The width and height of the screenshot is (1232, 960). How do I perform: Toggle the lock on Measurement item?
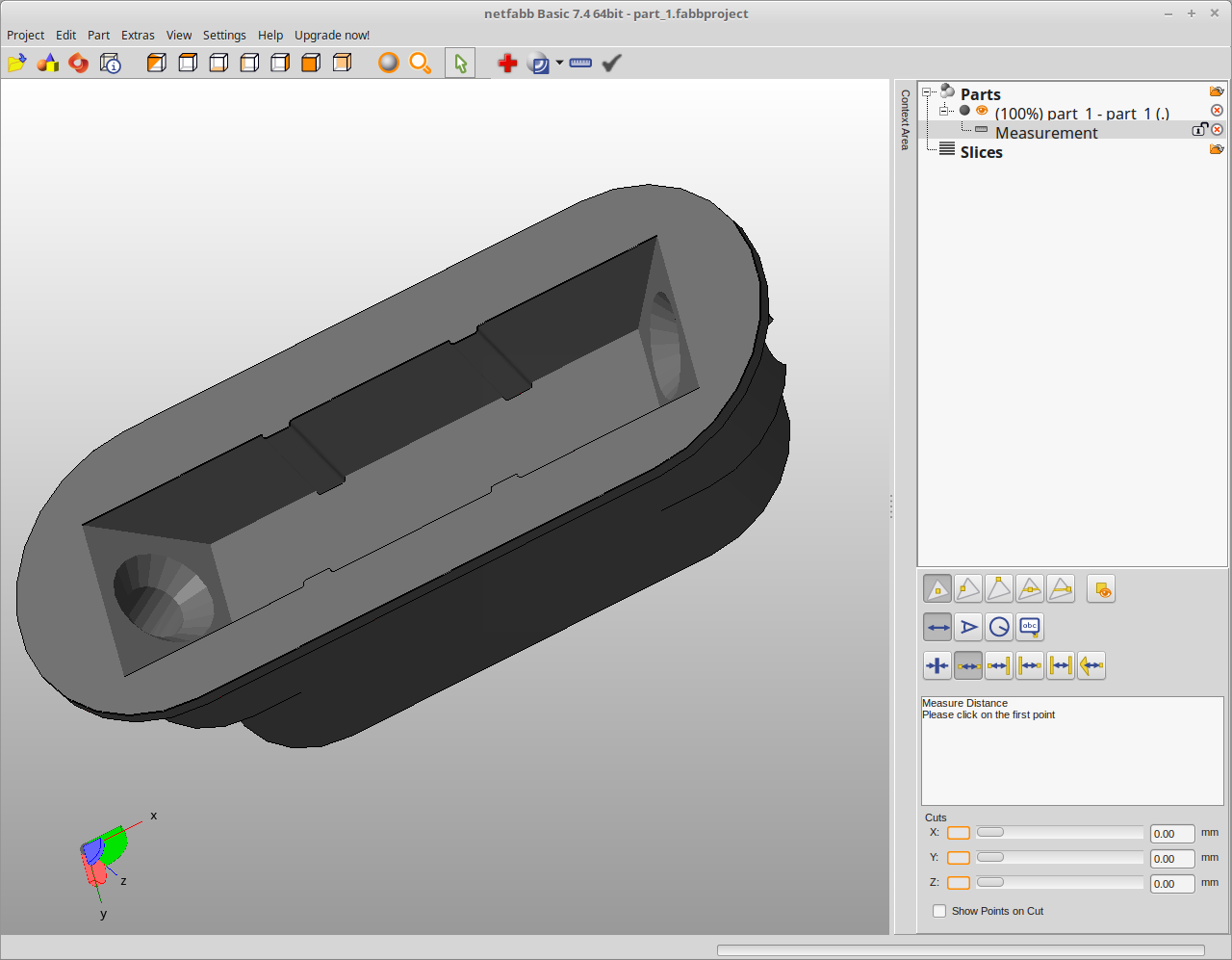1199,129
